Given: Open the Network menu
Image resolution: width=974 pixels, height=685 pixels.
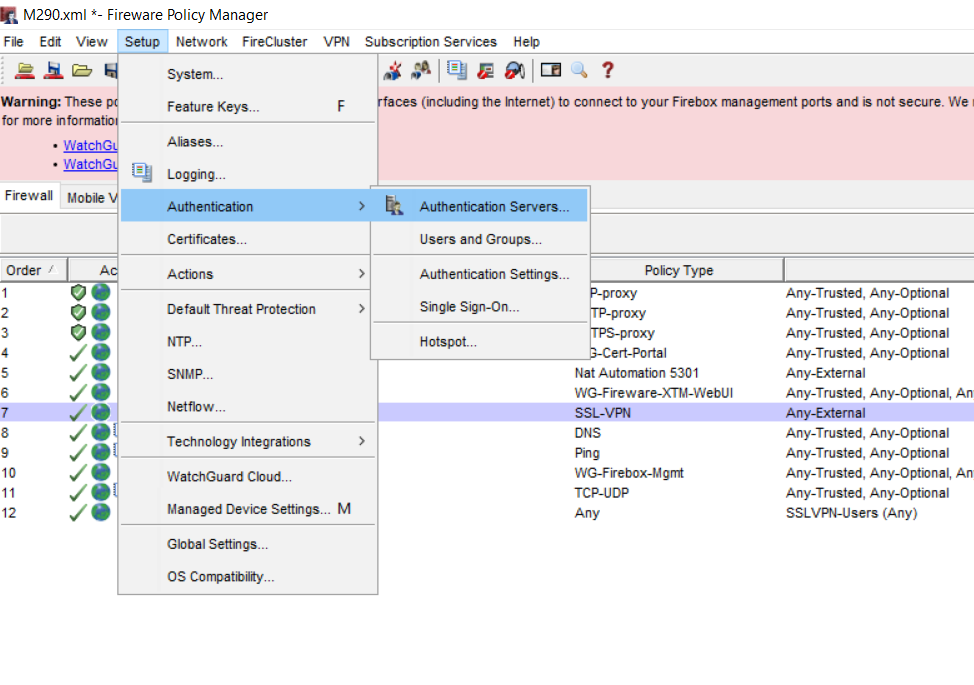Looking at the screenshot, I should 201,42.
